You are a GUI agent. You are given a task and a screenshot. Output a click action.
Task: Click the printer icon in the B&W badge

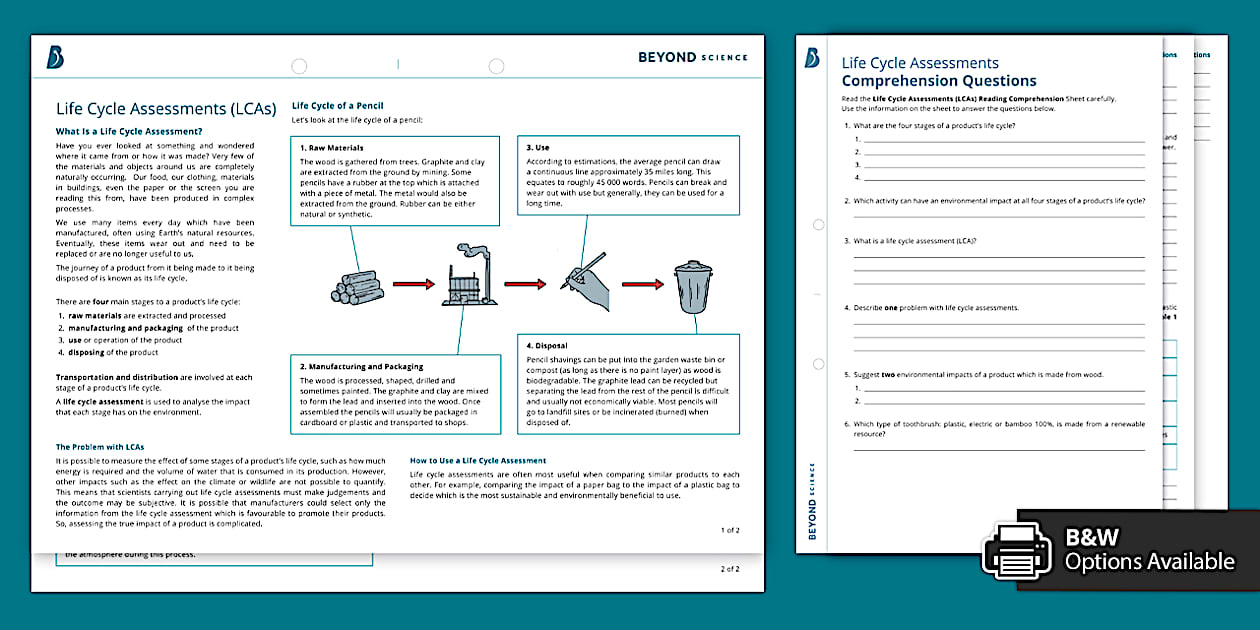pyautogui.click(x=1017, y=551)
